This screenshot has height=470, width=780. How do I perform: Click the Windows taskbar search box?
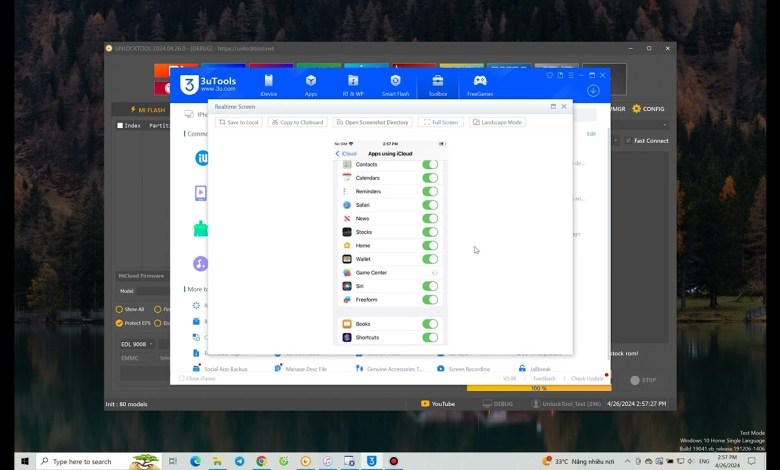coord(88,461)
